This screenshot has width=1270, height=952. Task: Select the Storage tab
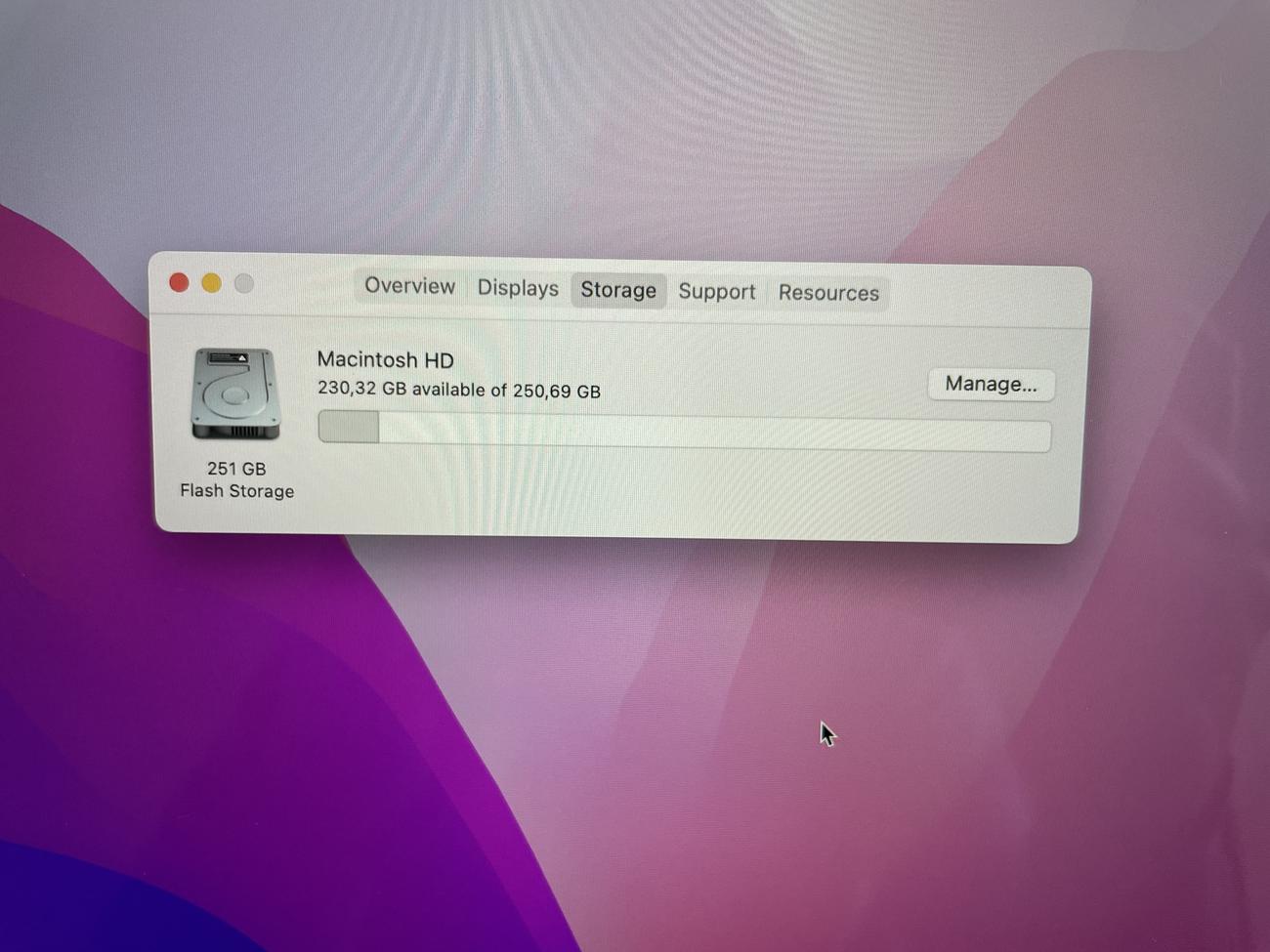[618, 290]
